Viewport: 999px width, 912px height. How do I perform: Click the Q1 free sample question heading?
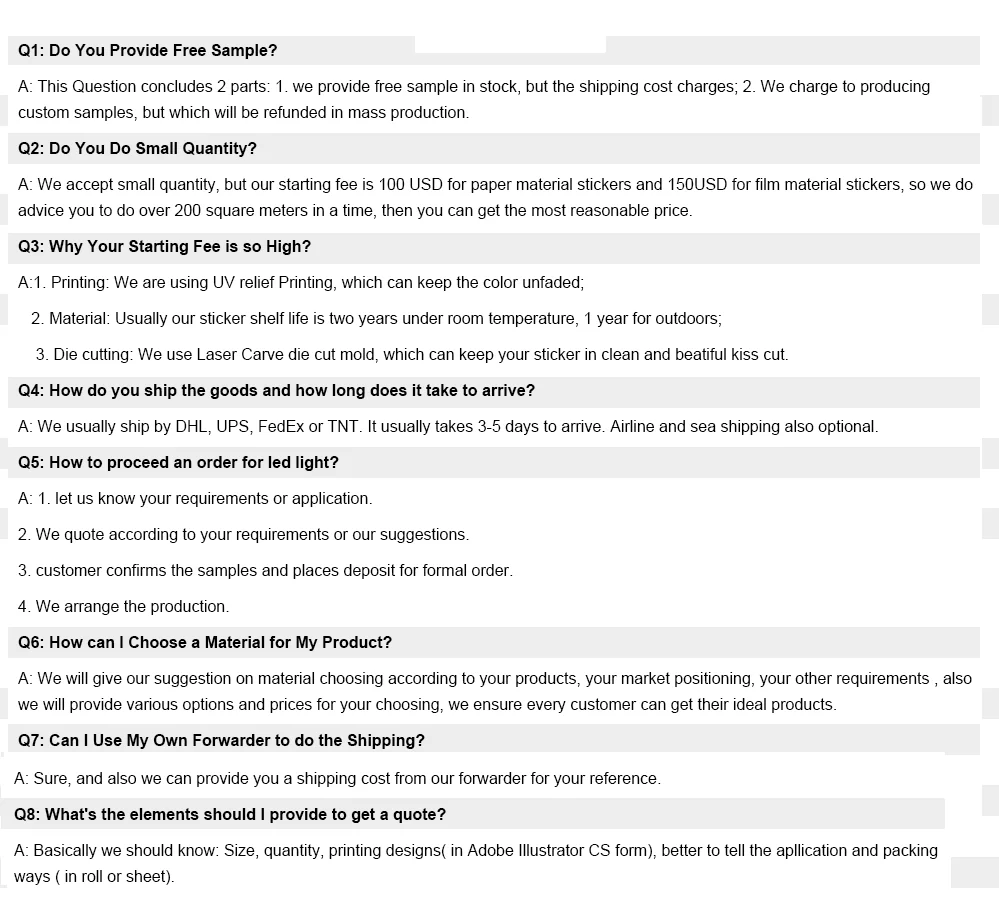pyautogui.click(x=148, y=51)
